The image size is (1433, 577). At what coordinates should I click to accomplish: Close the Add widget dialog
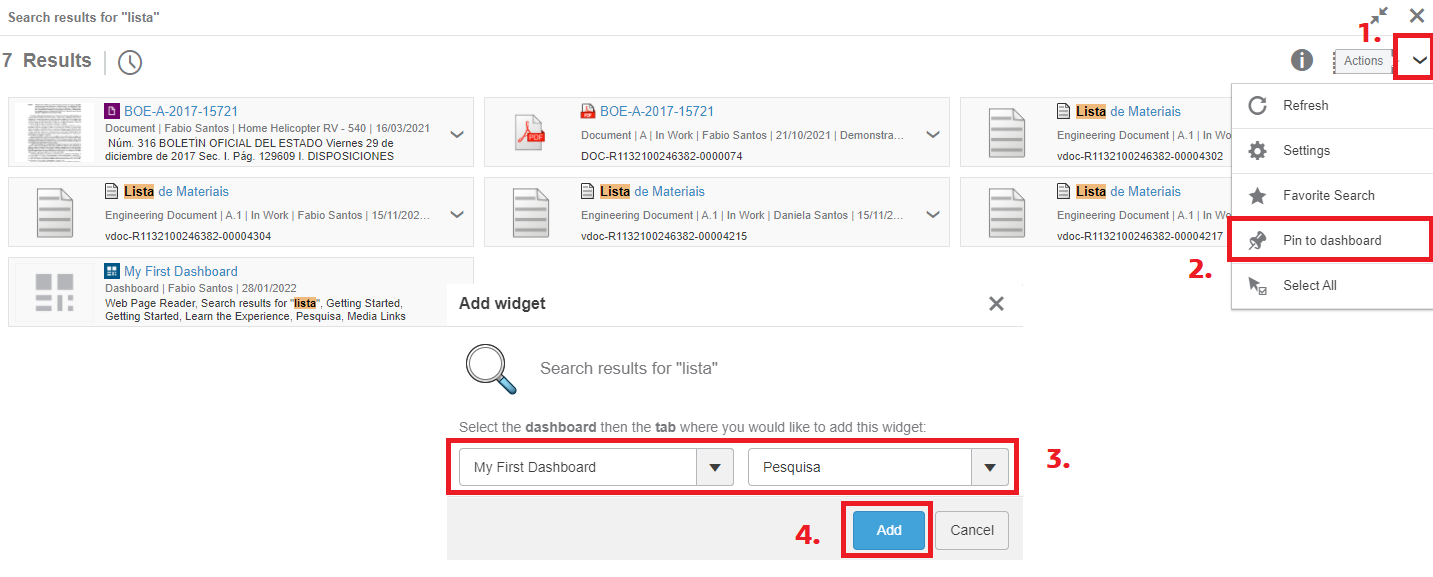point(995,304)
